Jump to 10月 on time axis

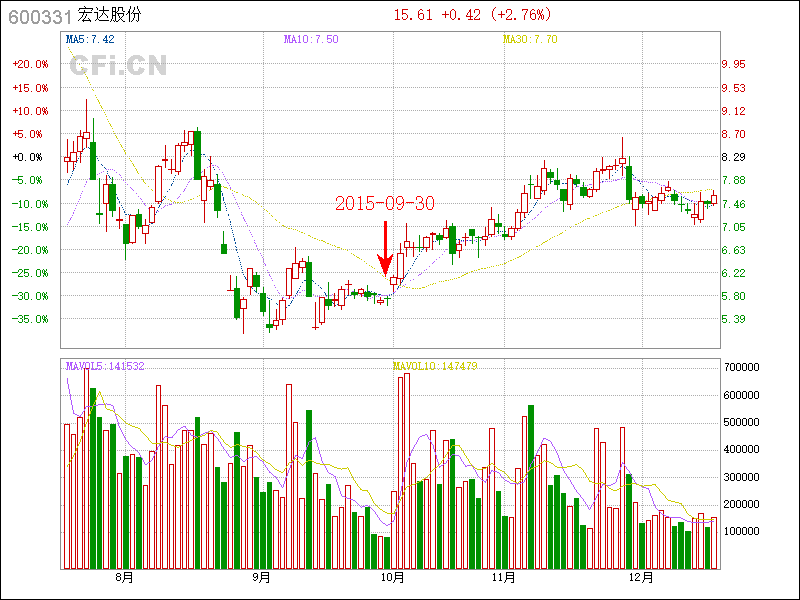(393, 578)
